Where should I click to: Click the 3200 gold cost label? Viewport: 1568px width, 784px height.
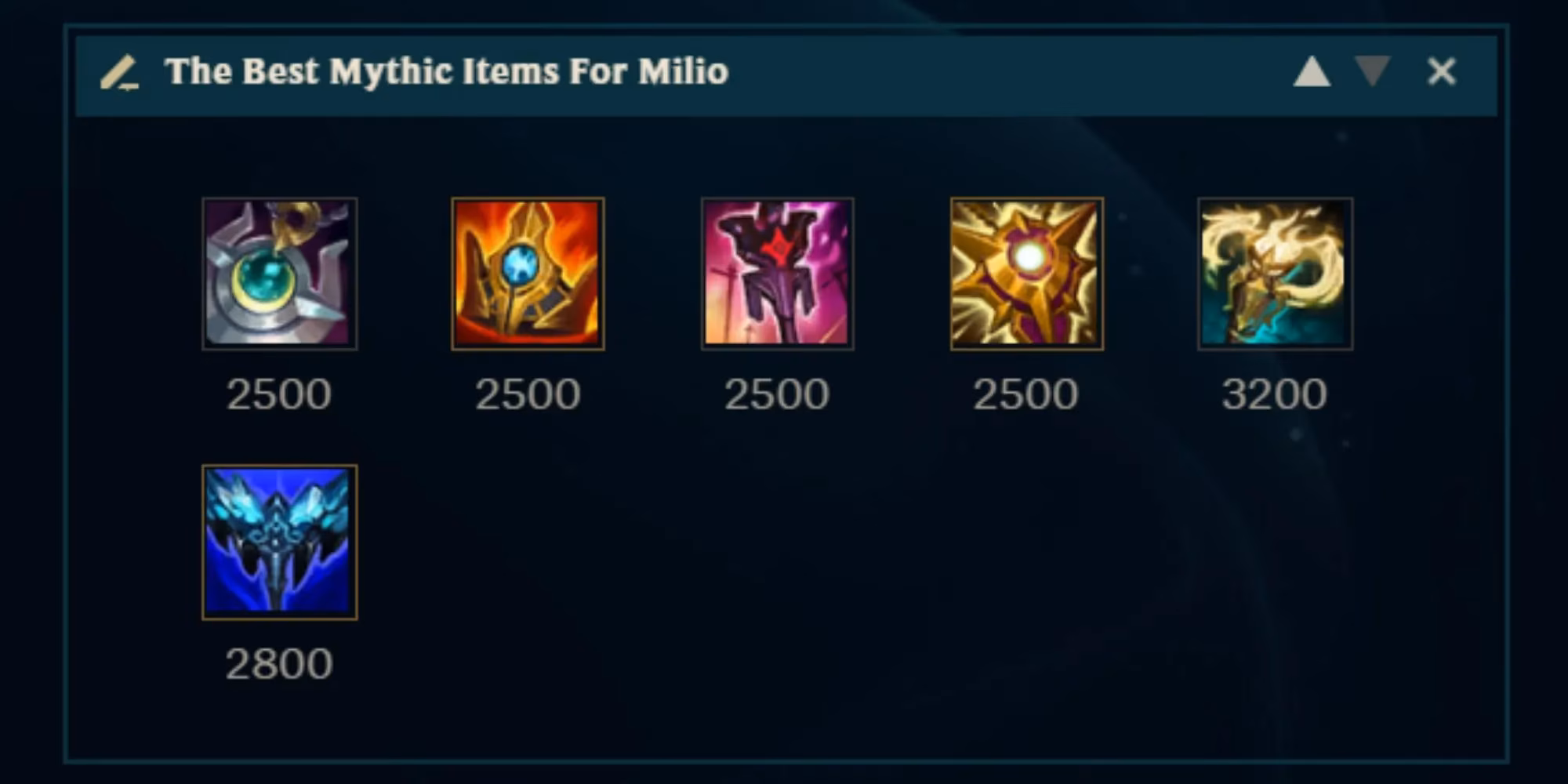pos(1275,394)
